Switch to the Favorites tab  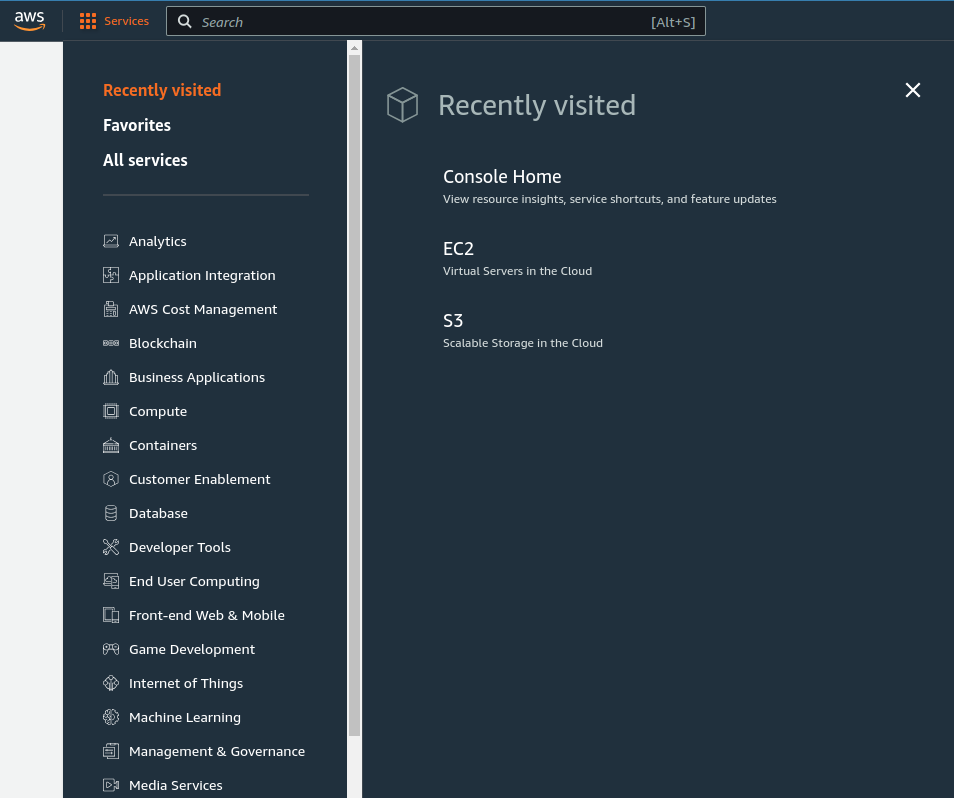pyautogui.click(x=137, y=125)
